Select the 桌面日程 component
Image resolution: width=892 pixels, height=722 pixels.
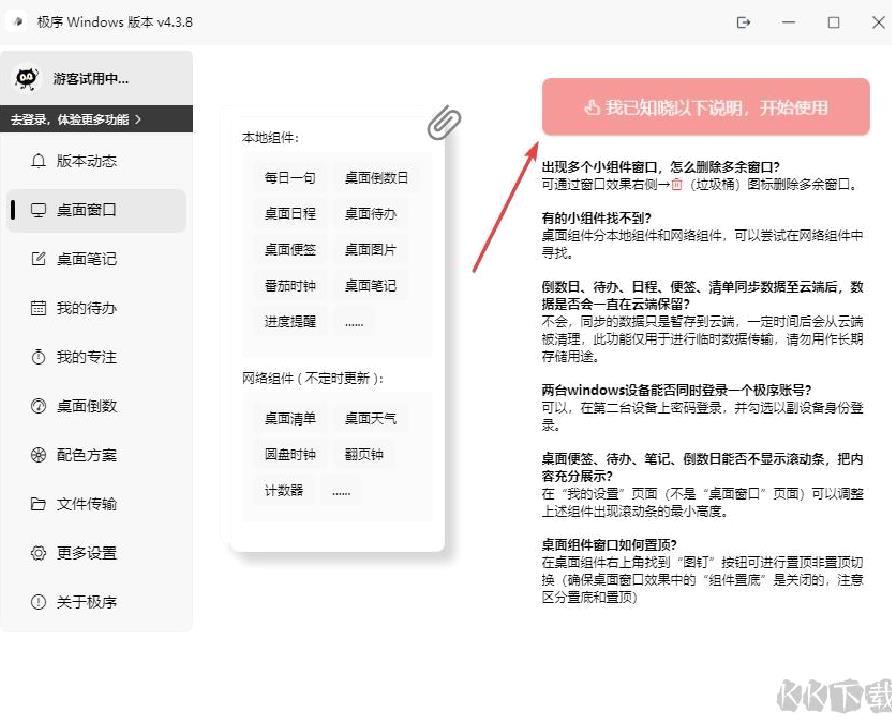click(x=290, y=214)
